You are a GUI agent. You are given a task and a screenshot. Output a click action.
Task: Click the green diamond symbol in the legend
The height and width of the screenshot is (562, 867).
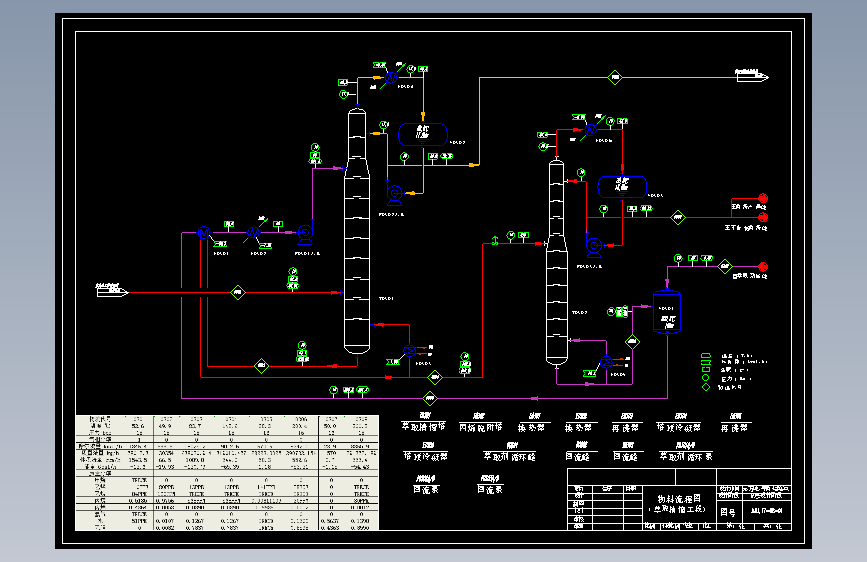coord(706,387)
